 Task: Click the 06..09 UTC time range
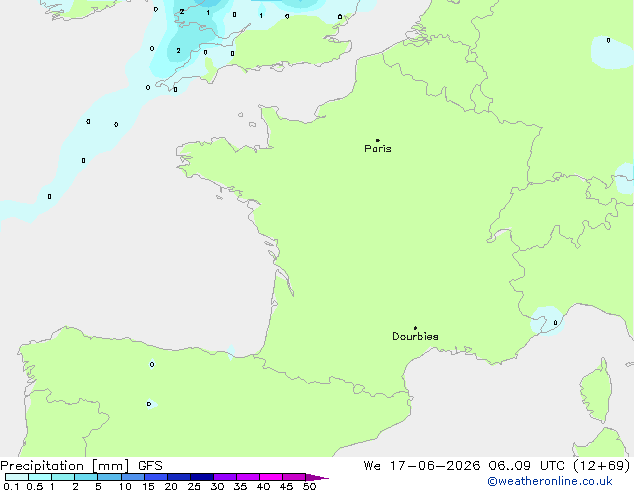click(527, 466)
